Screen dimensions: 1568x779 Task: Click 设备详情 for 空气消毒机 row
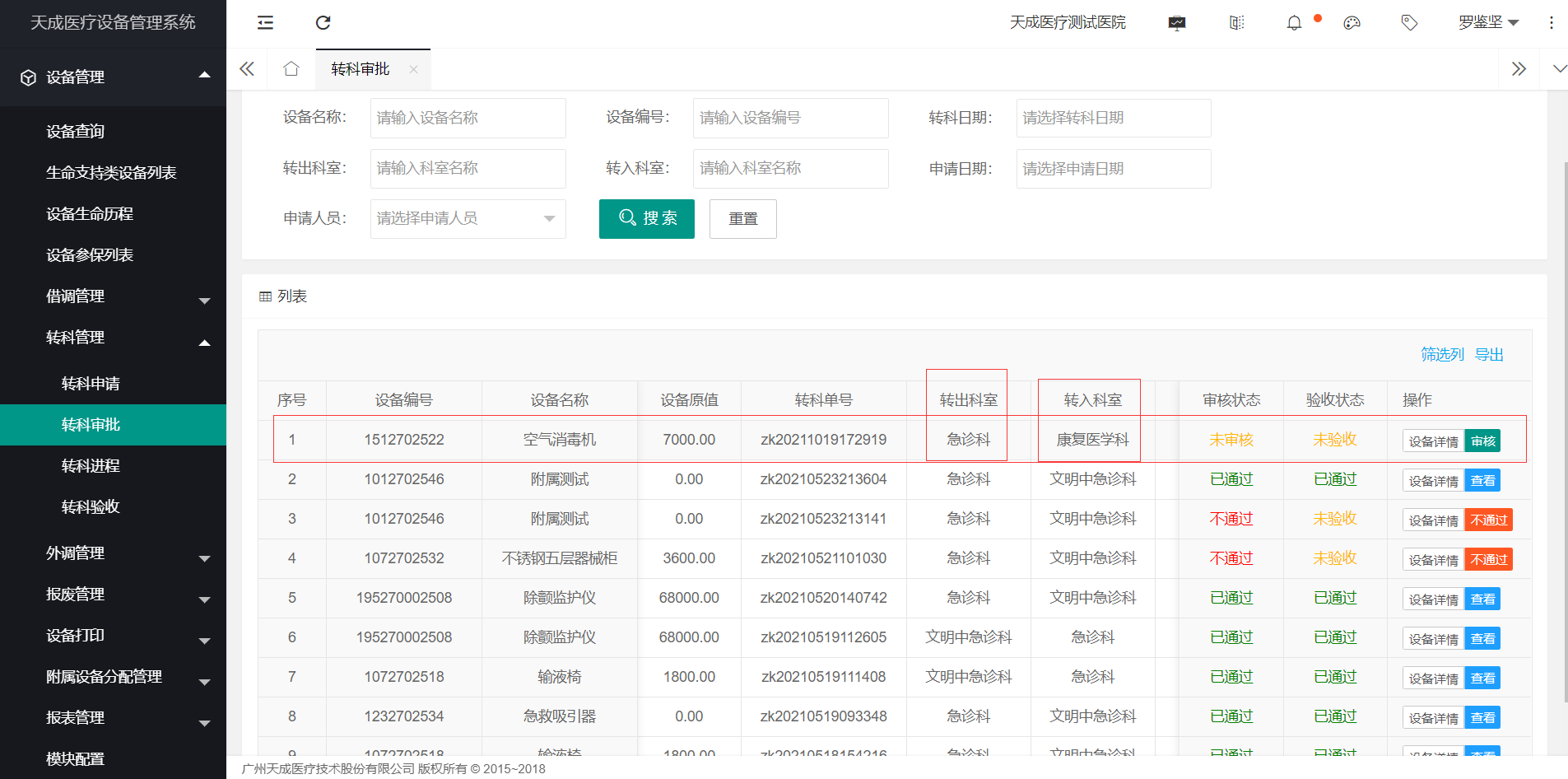tap(1433, 441)
